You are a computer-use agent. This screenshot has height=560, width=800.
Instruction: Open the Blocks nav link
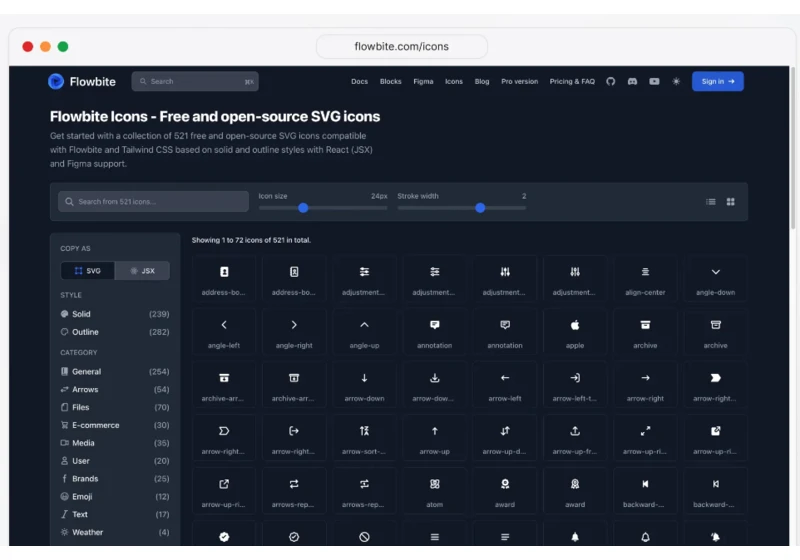[390, 82]
